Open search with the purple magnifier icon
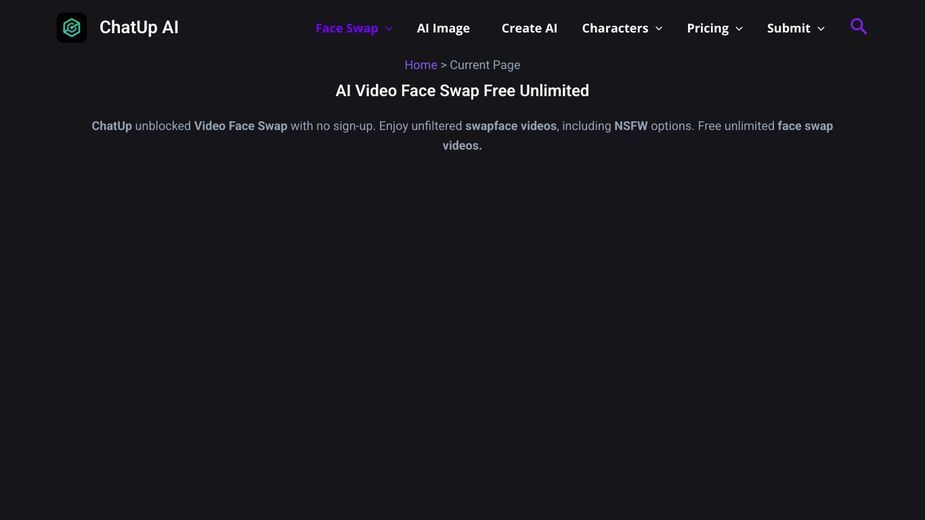 pos(858,27)
